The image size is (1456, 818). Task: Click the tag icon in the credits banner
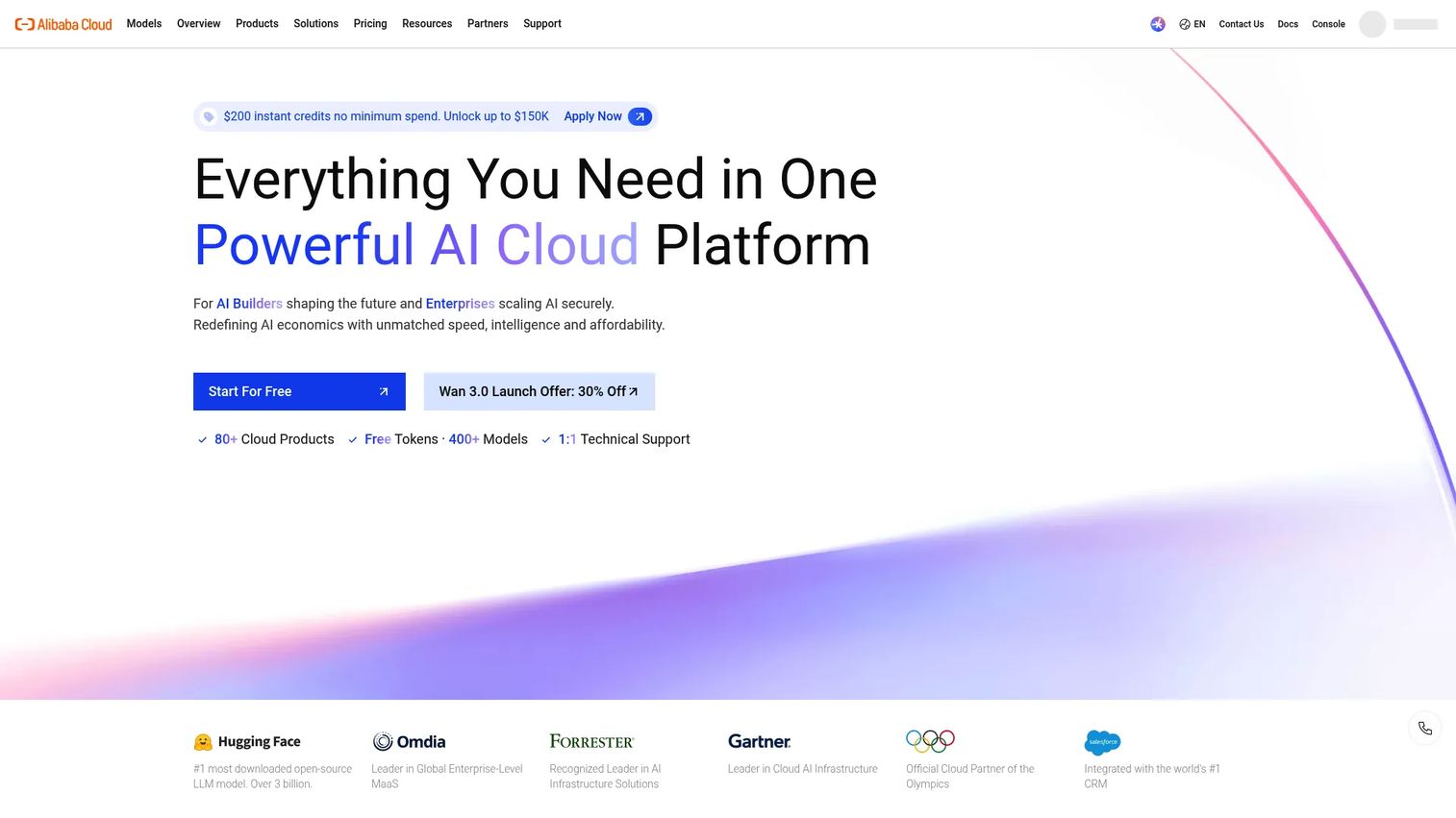(209, 116)
